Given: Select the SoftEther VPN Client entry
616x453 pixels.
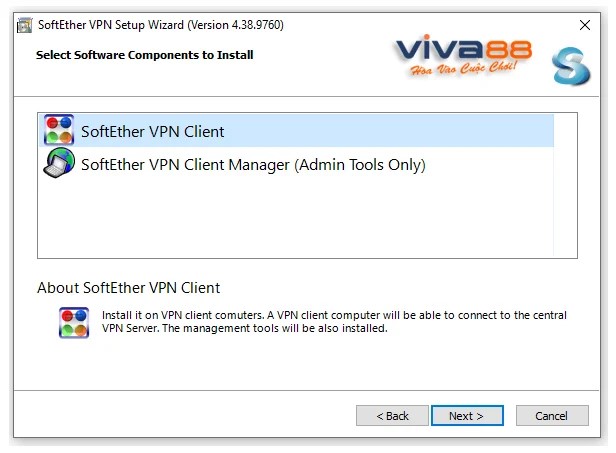Looking at the screenshot, I should point(153,131).
